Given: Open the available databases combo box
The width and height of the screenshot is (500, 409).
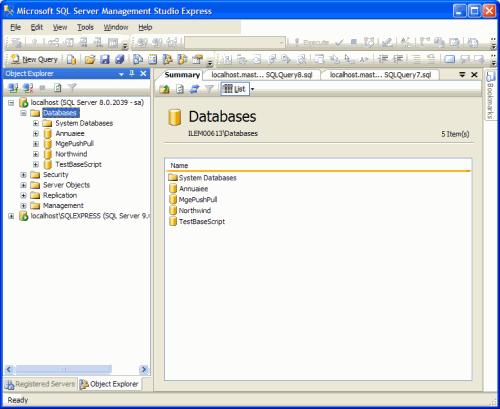Looking at the screenshot, I should [235, 42].
